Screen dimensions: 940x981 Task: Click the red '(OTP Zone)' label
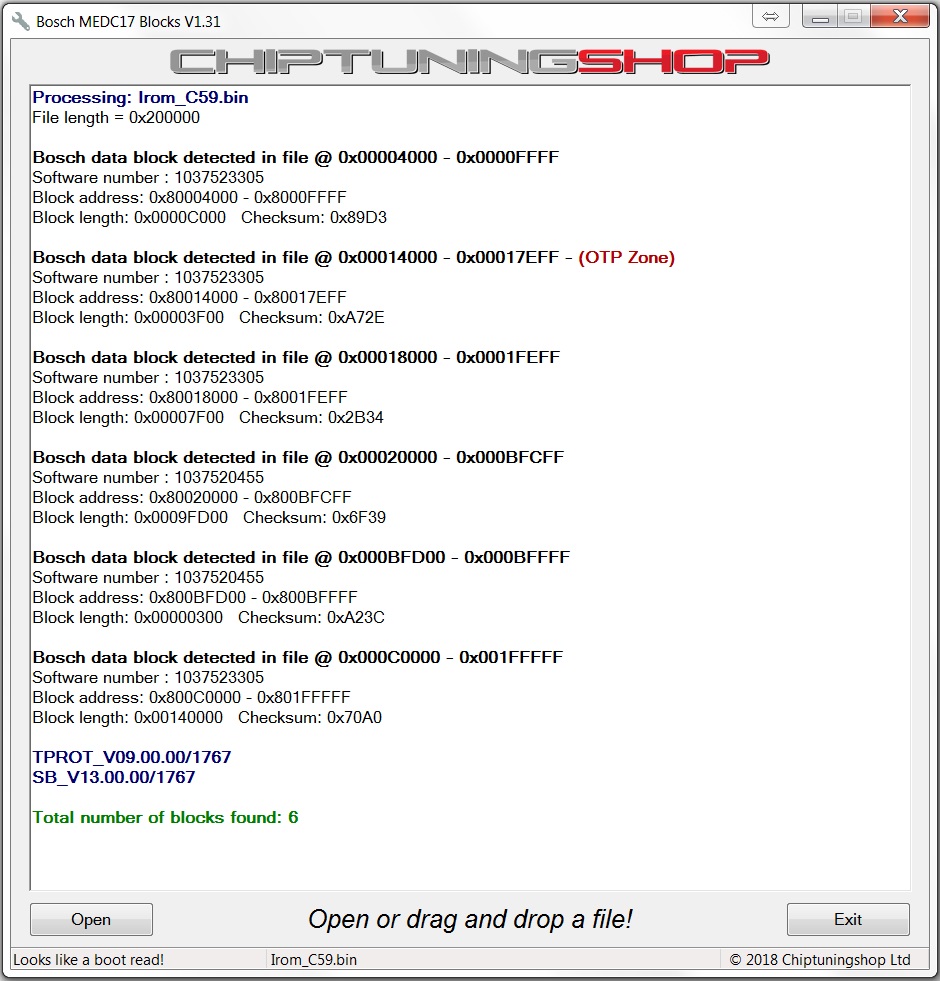point(626,258)
